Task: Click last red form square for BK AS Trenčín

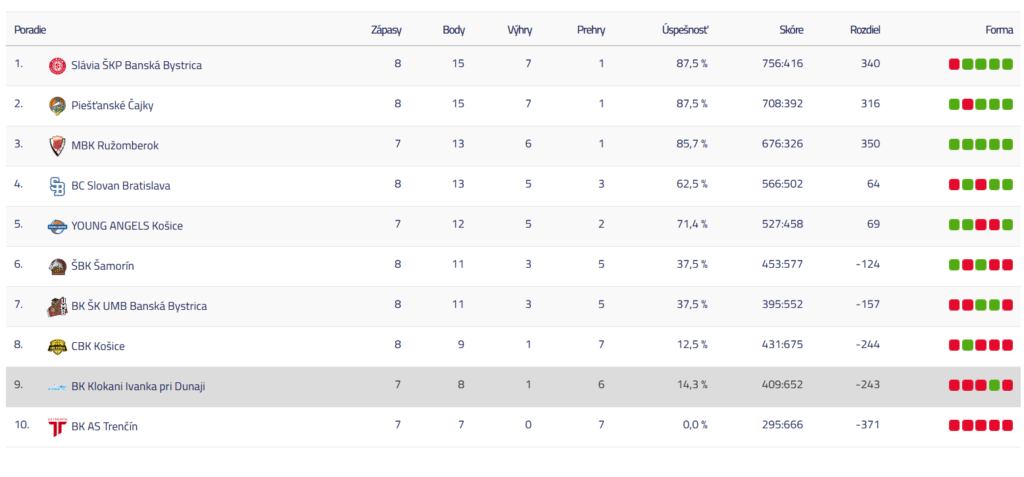Action: [x=1007, y=426]
